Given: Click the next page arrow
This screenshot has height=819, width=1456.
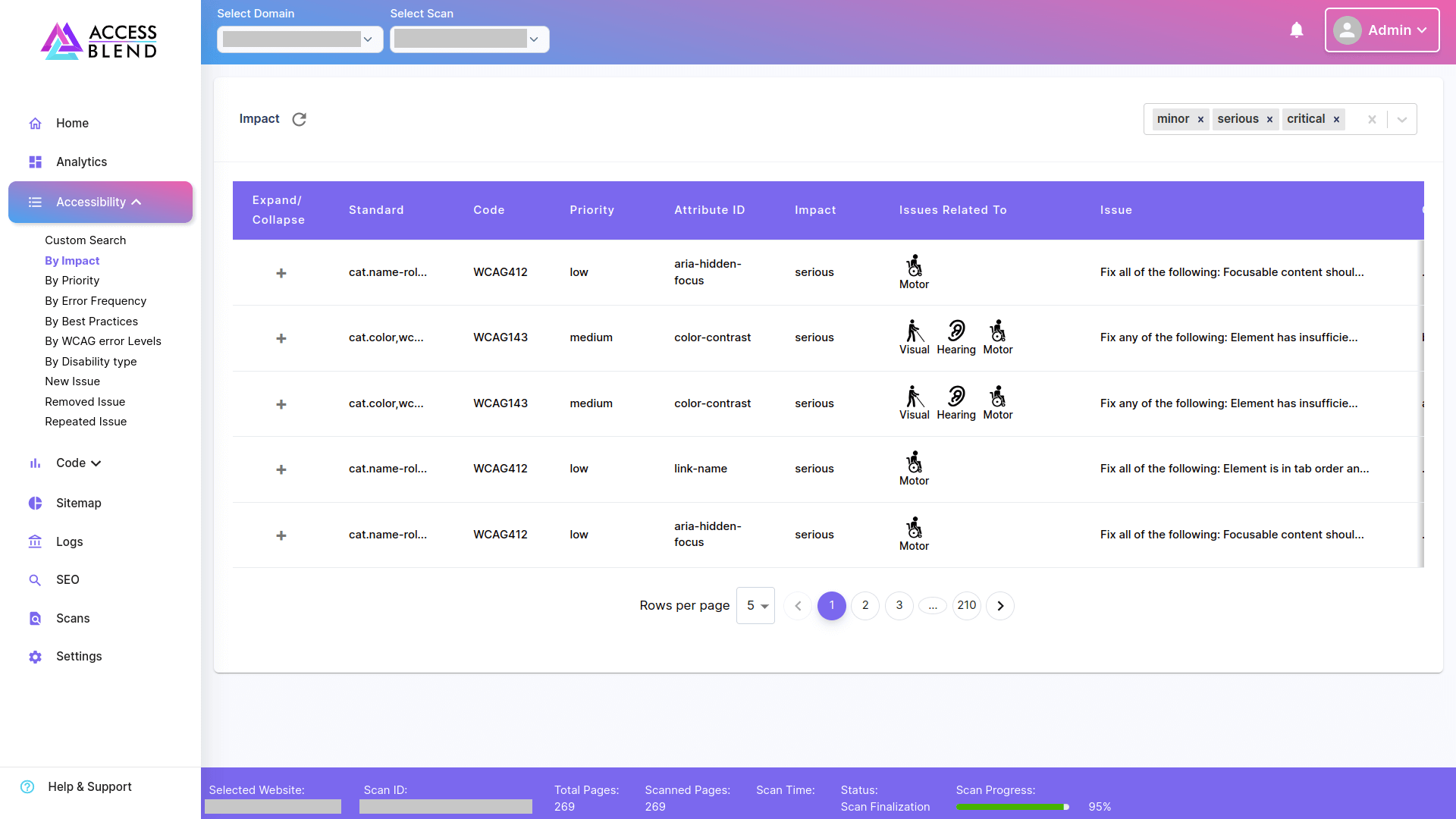Looking at the screenshot, I should click(1000, 606).
